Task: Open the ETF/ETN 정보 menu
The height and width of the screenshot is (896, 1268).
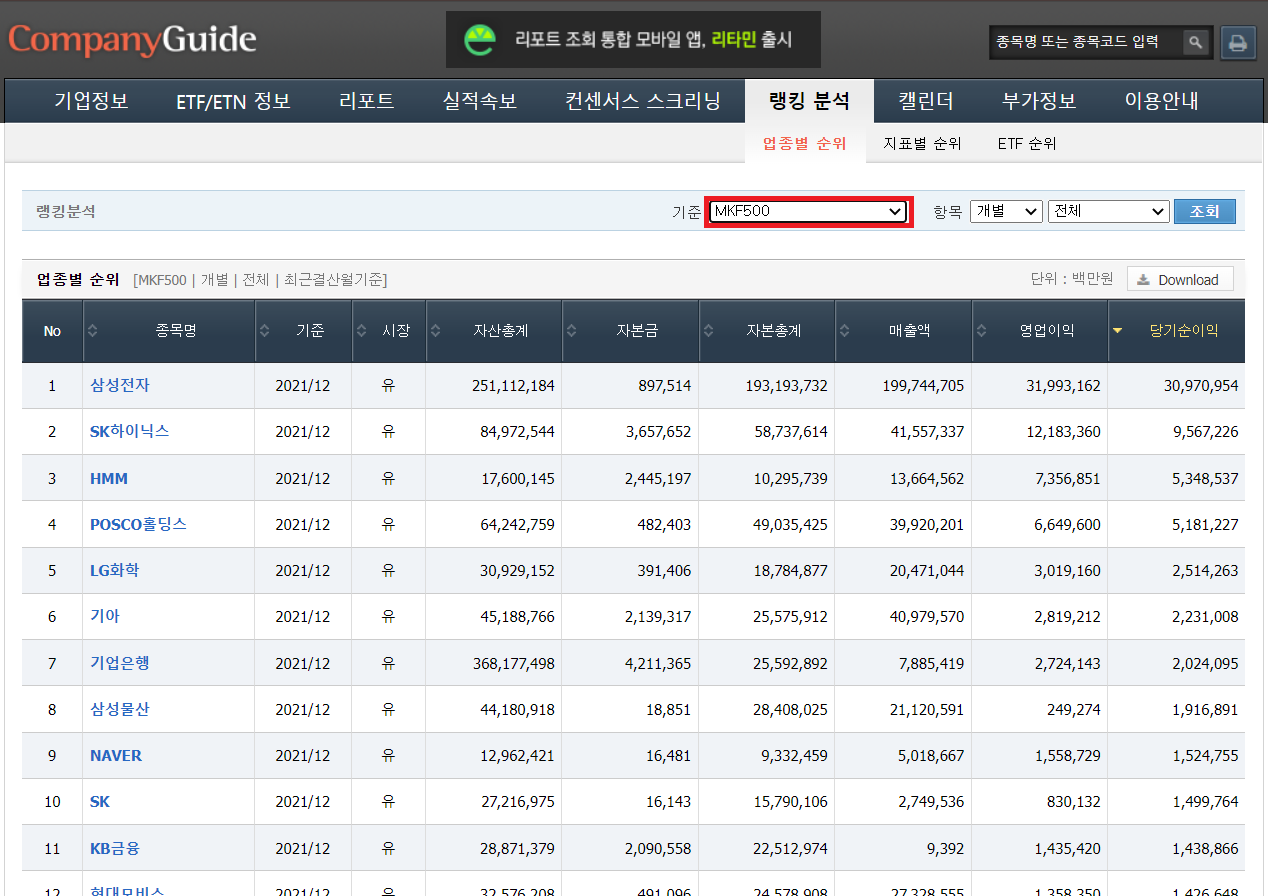Action: (x=233, y=101)
